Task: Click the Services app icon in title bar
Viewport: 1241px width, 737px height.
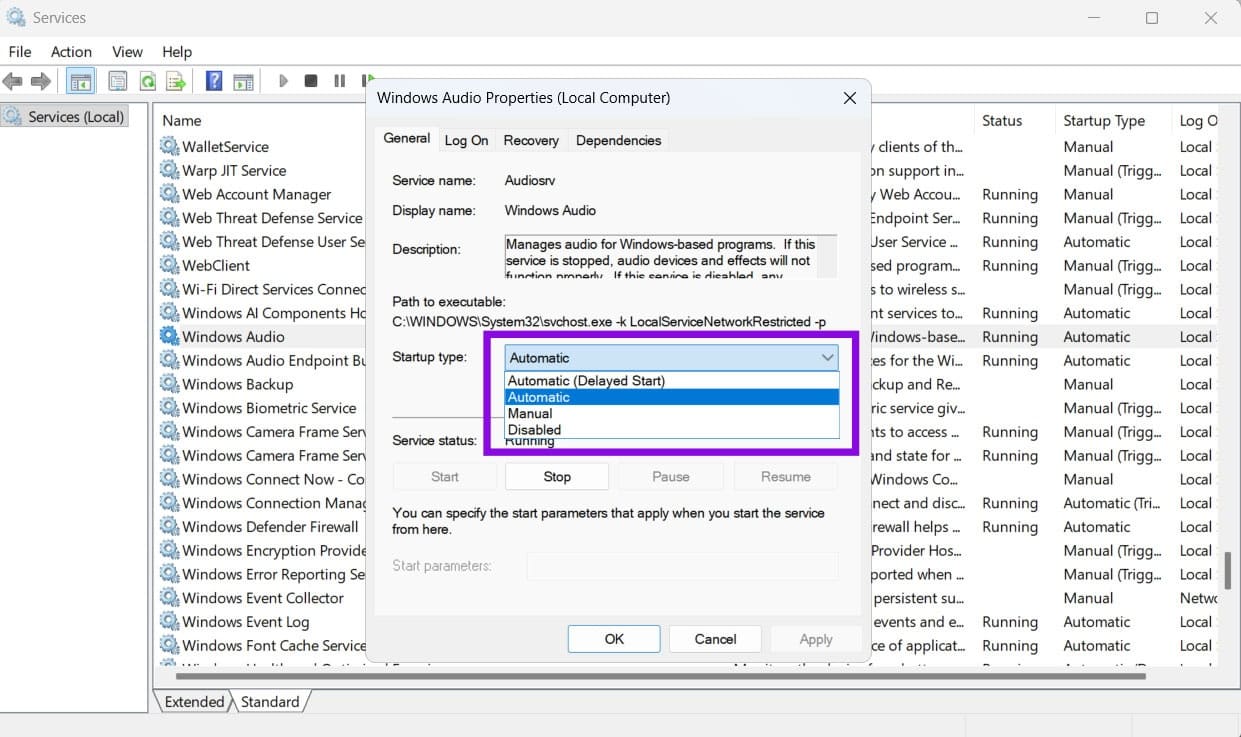Action: [16, 17]
